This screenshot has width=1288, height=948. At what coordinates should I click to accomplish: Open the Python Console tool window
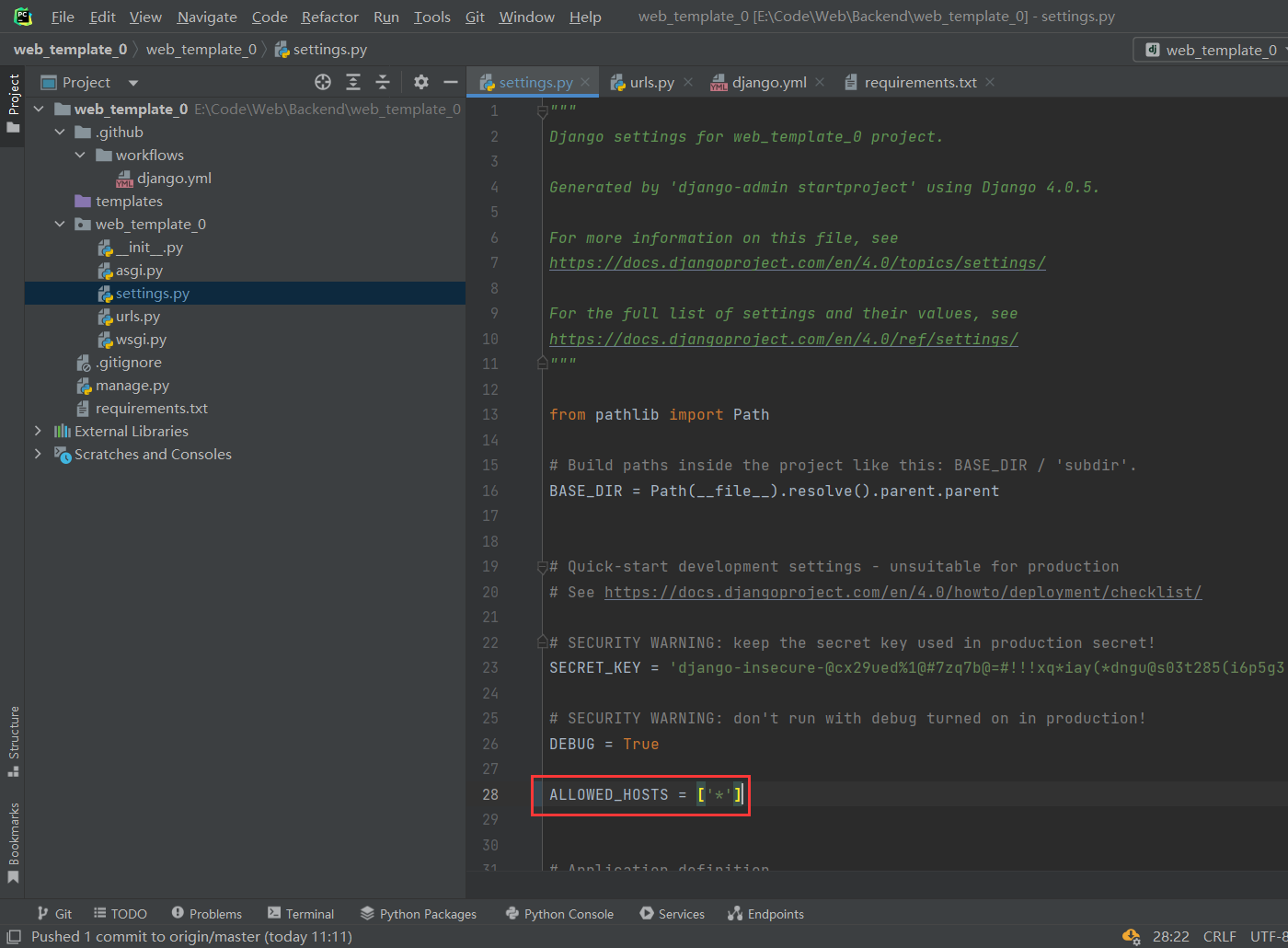pos(559,914)
